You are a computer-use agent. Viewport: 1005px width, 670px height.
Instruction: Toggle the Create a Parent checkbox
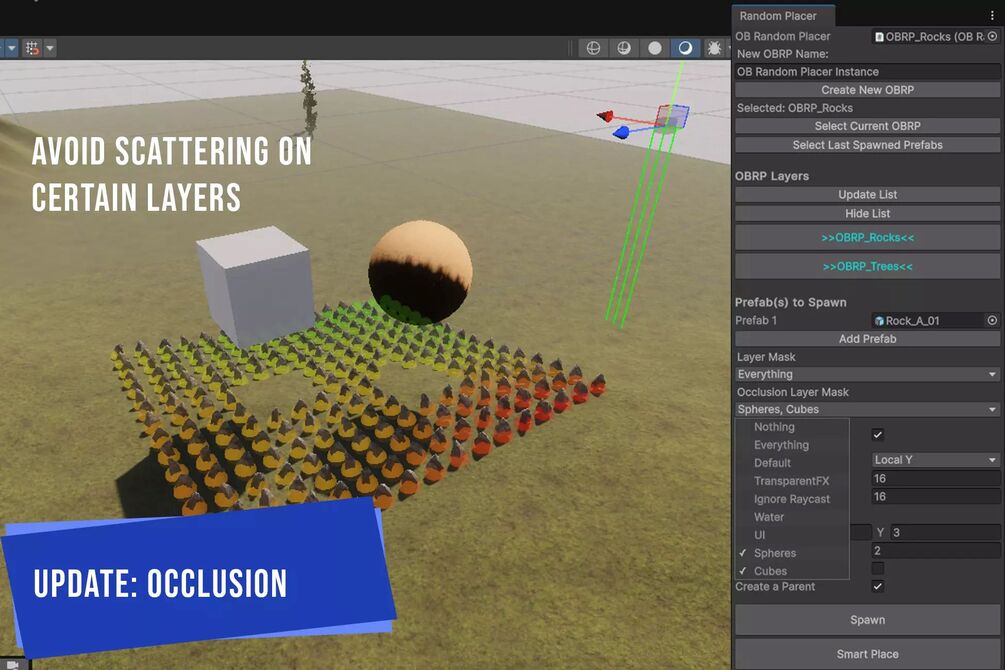(878, 587)
